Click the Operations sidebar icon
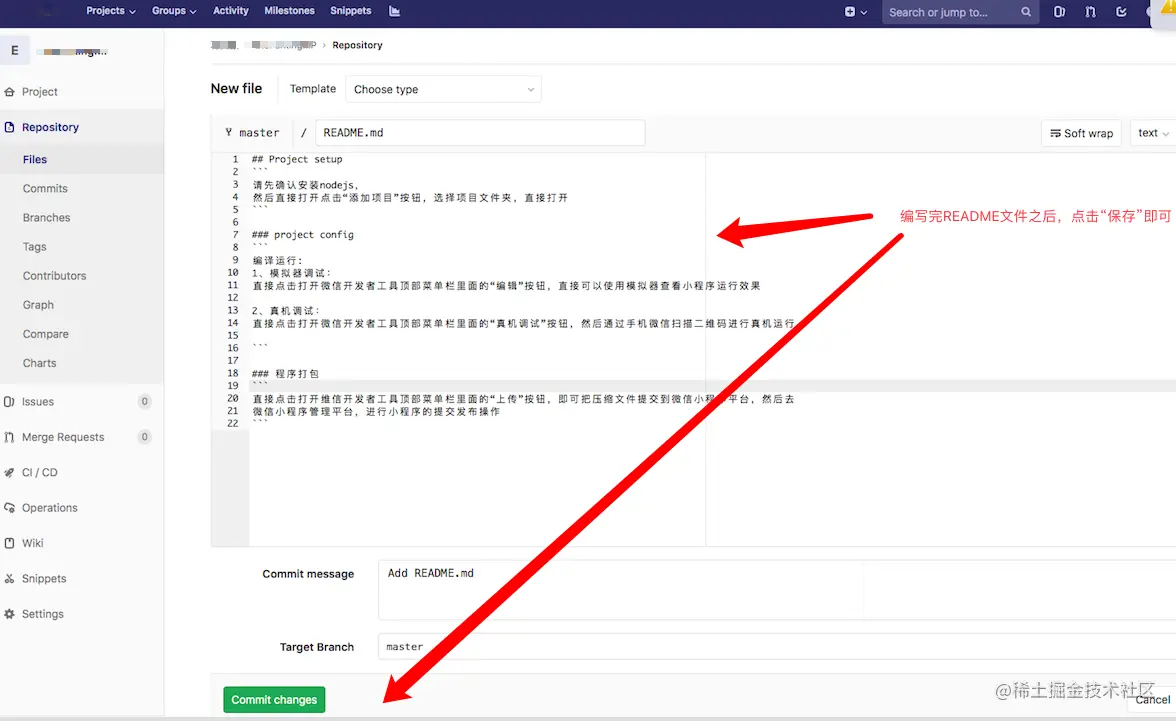The image size is (1176, 721). tap(9, 507)
